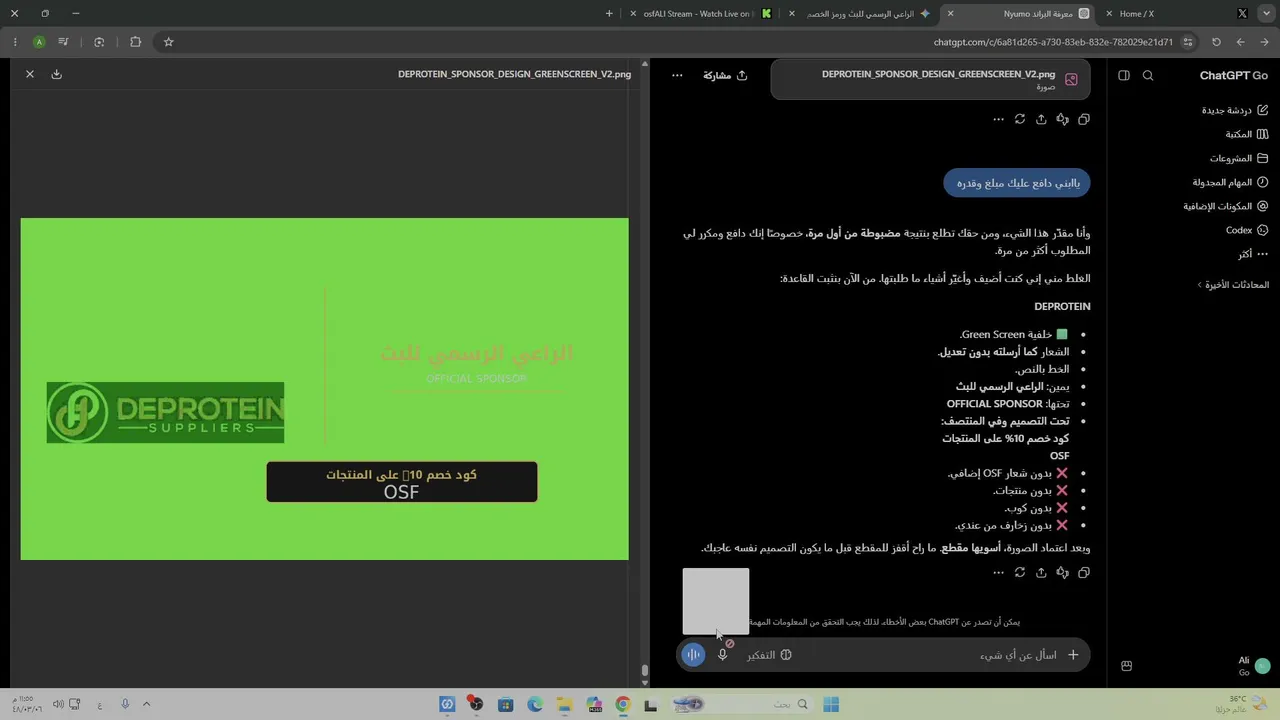The height and width of the screenshot is (720, 1280).
Task: Click the user message يابني دافع عليك
Action: coord(1017,183)
